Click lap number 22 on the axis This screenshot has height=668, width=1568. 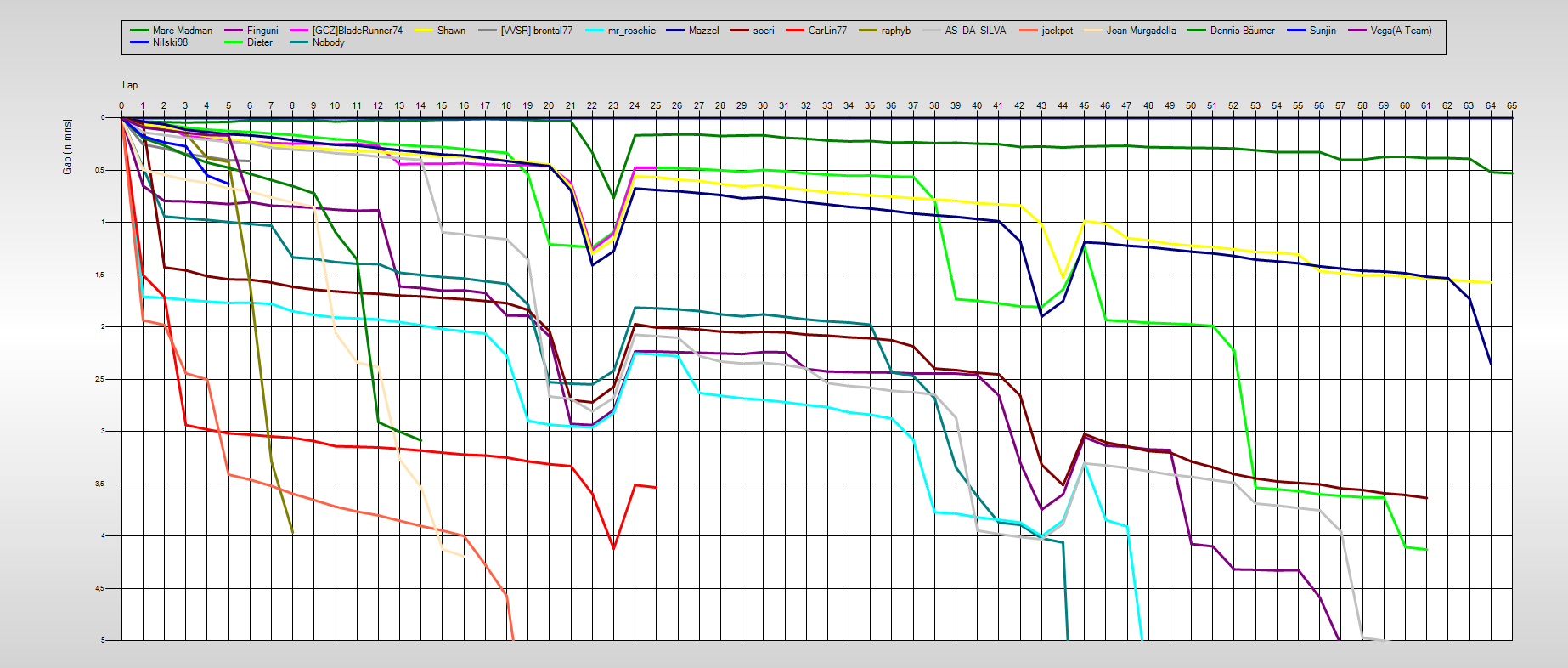tap(592, 106)
